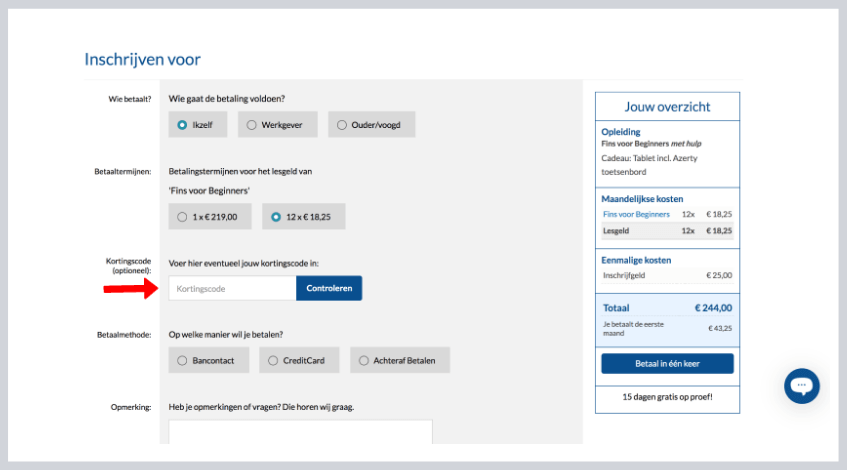Select Bancontact as payment method
This screenshot has height=470, width=847.
coord(209,360)
